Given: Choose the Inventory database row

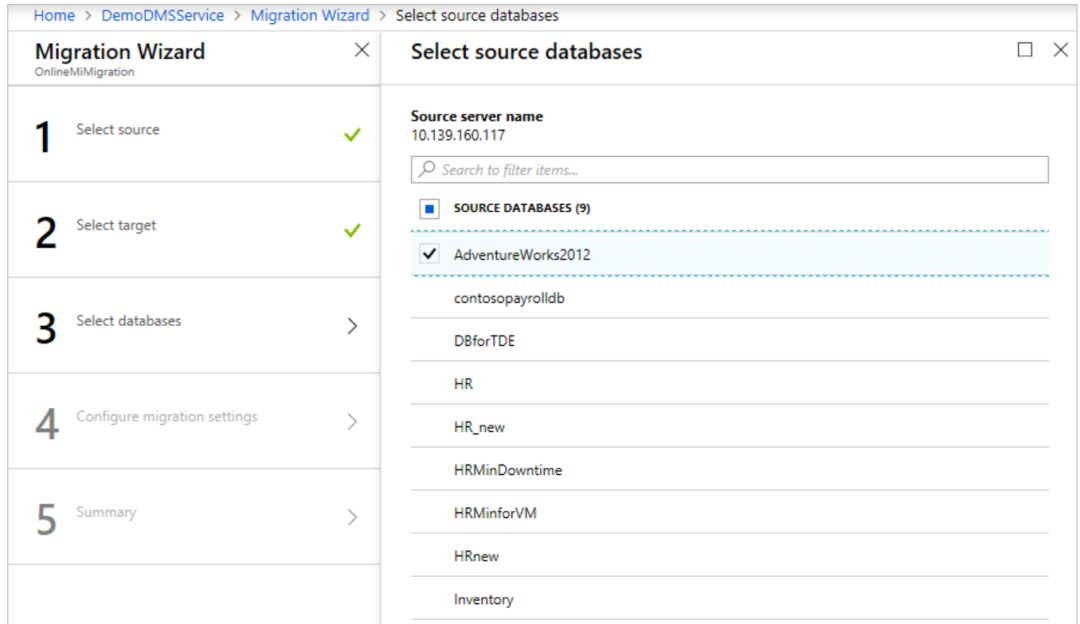Looking at the screenshot, I should [x=484, y=599].
